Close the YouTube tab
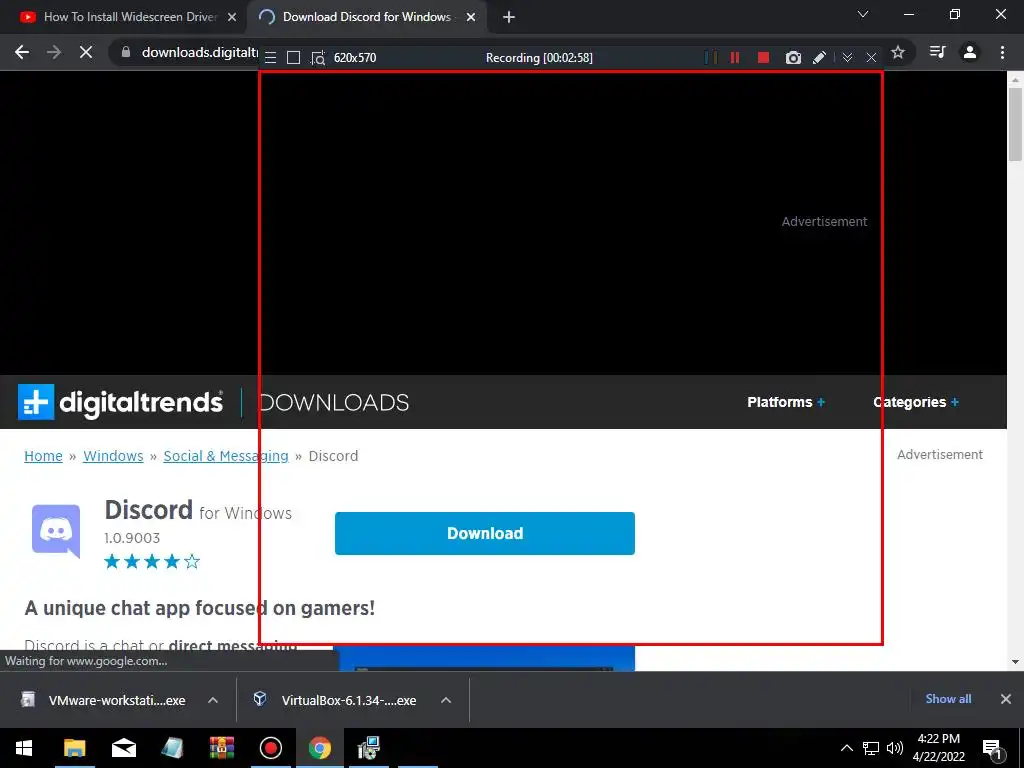Image resolution: width=1024 pixels, height=768 pixels. pyautogui.click(x=232, y=17)
